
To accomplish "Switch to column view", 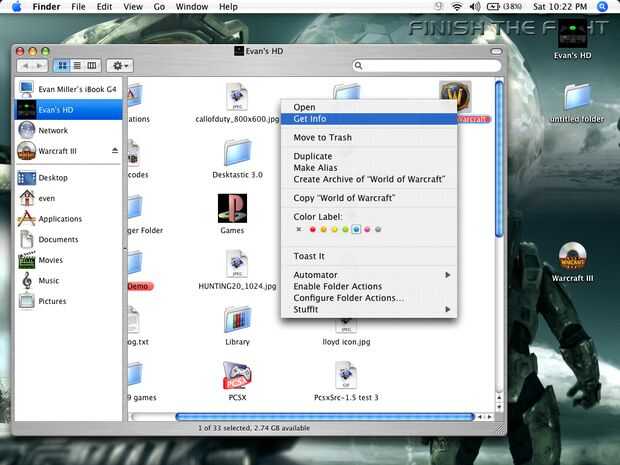I will [x=92, y=66].
